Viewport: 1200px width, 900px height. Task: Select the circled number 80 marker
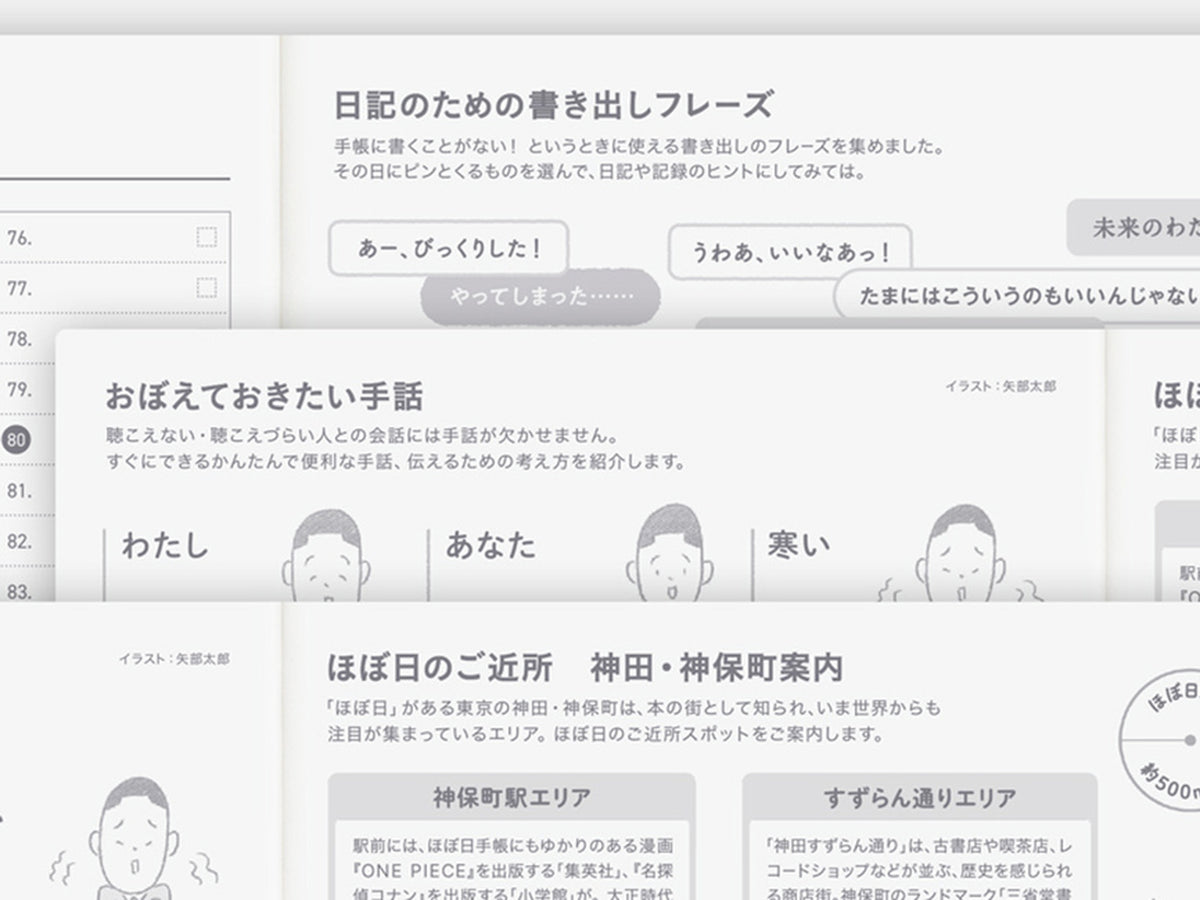[x=17, y=439]
